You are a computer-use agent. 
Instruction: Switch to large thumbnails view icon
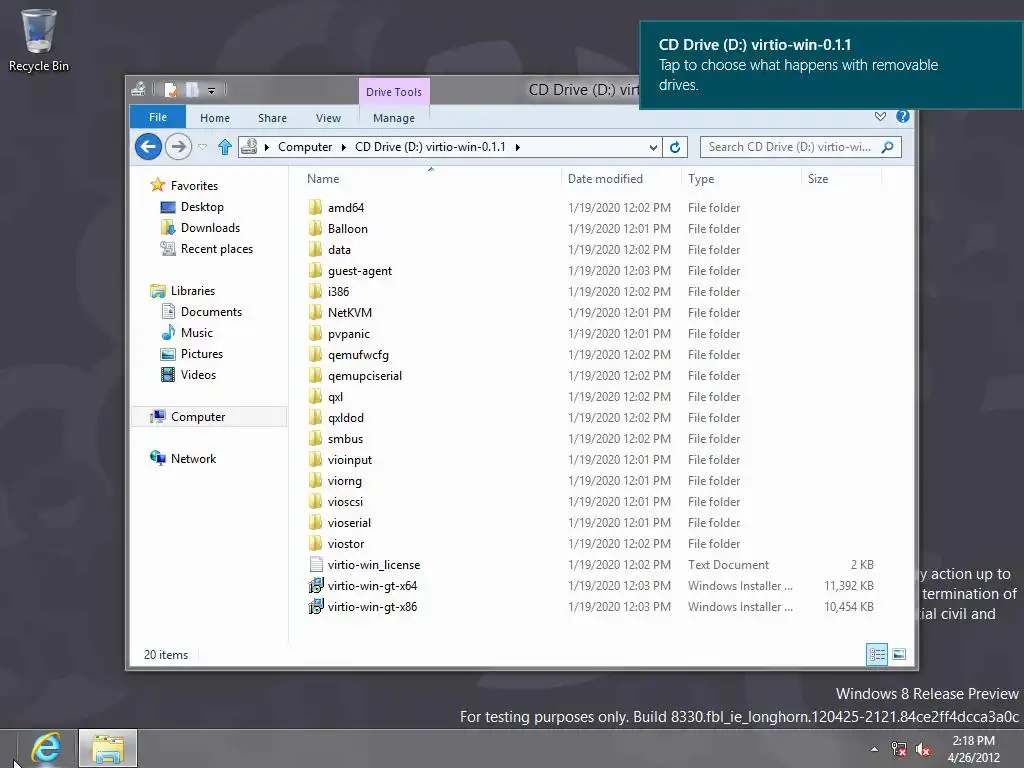pos(899,654)
